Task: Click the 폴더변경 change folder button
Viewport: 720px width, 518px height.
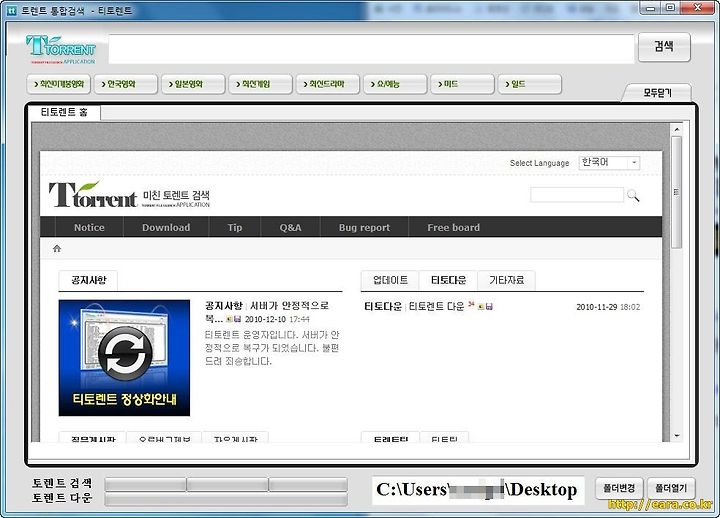Action: [x=619, y=488]
